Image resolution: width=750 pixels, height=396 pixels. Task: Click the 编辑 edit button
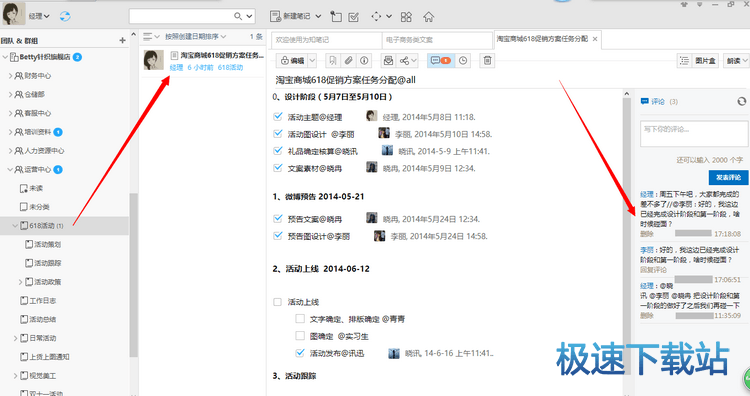click(x=292, y=61)
